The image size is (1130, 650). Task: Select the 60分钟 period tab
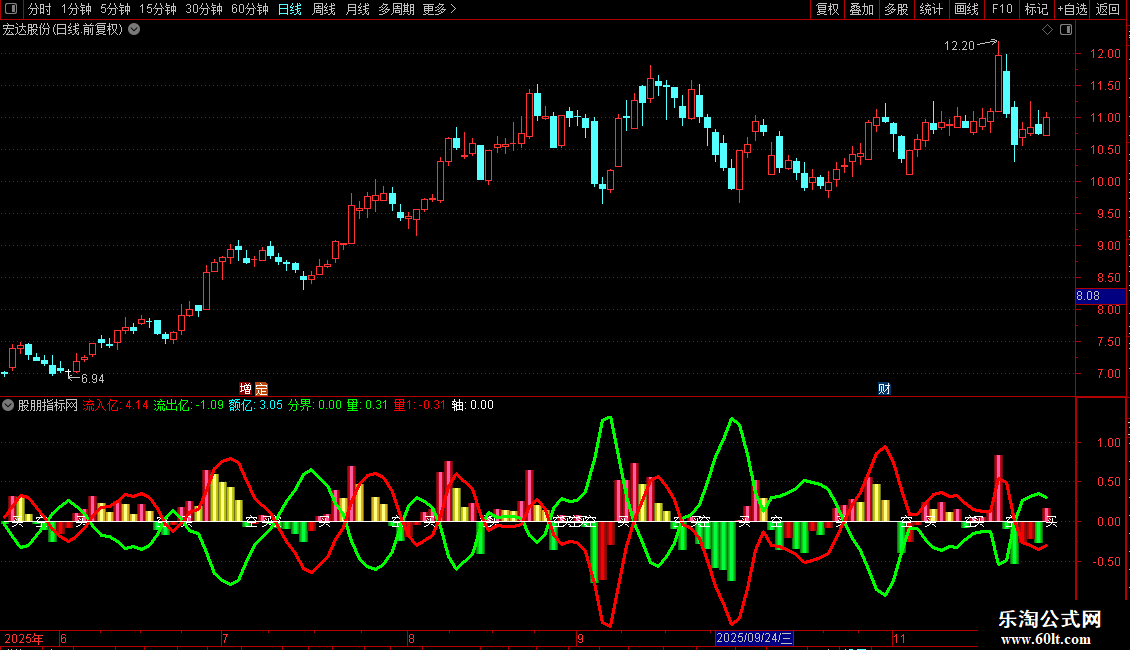pyautogui.click(x=249, y=9)
